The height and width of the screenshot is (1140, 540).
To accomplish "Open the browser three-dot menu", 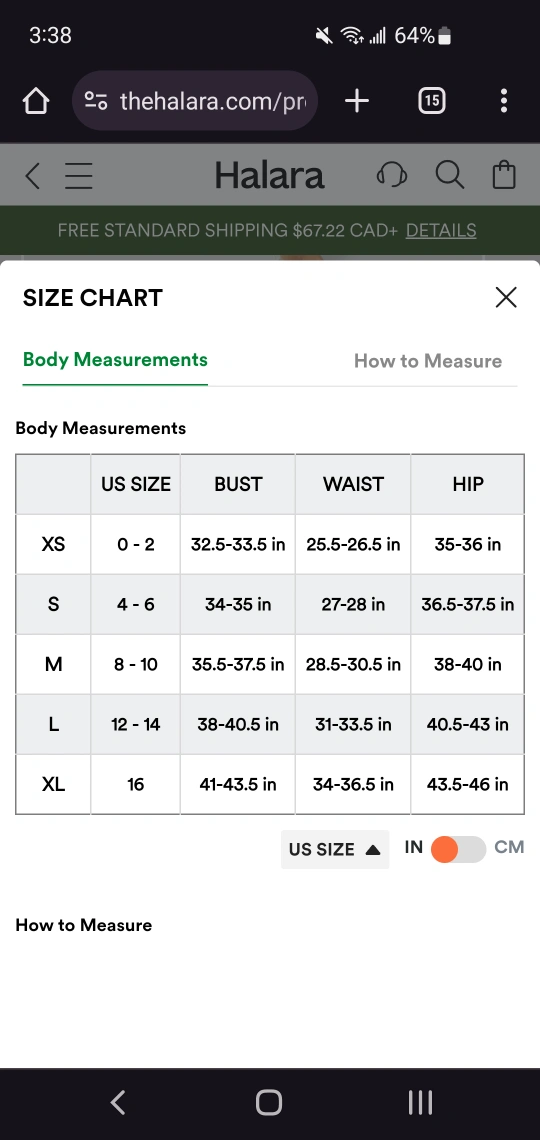I will [x=504, y=101].
